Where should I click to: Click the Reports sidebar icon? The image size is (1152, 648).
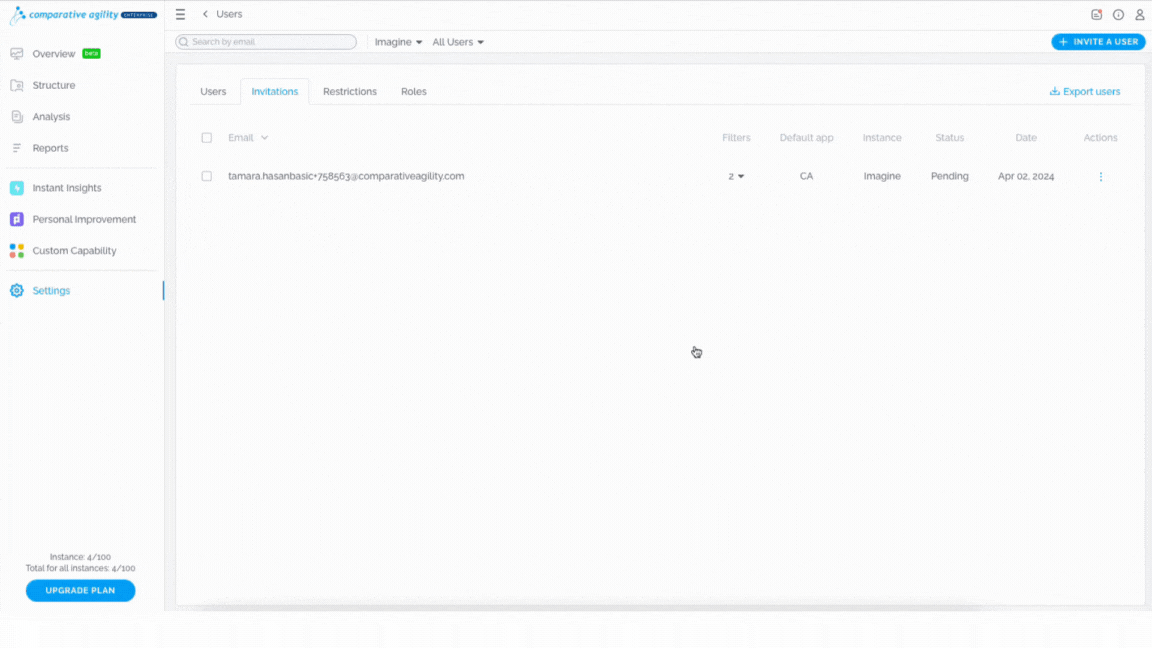[17, 148]
